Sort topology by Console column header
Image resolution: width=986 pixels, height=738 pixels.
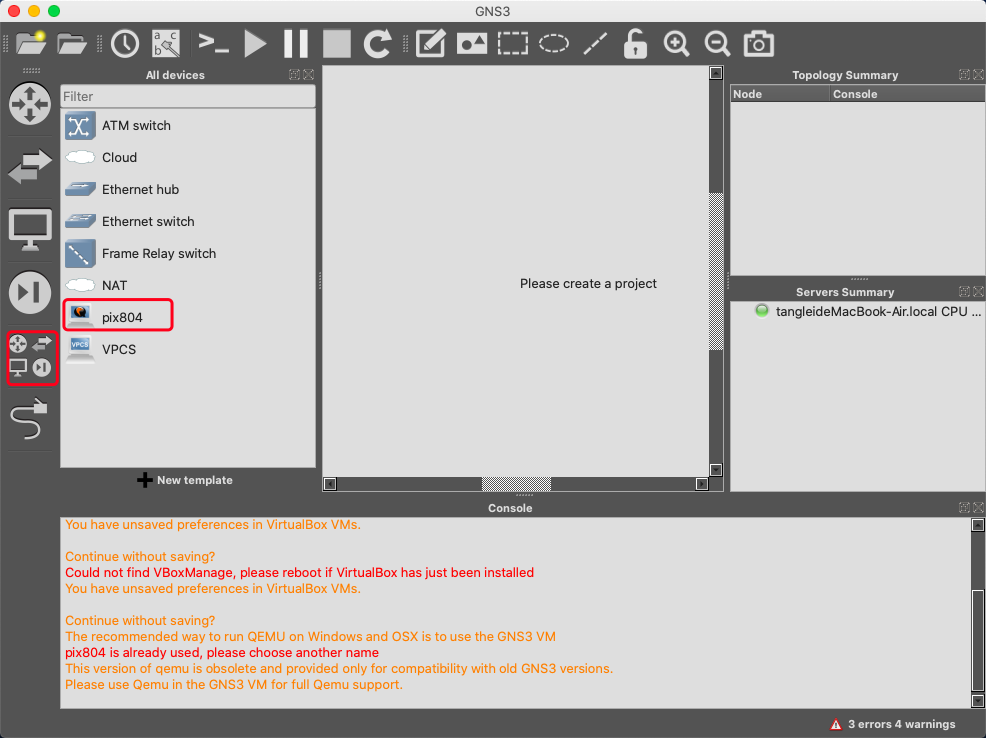coord(907,94)
